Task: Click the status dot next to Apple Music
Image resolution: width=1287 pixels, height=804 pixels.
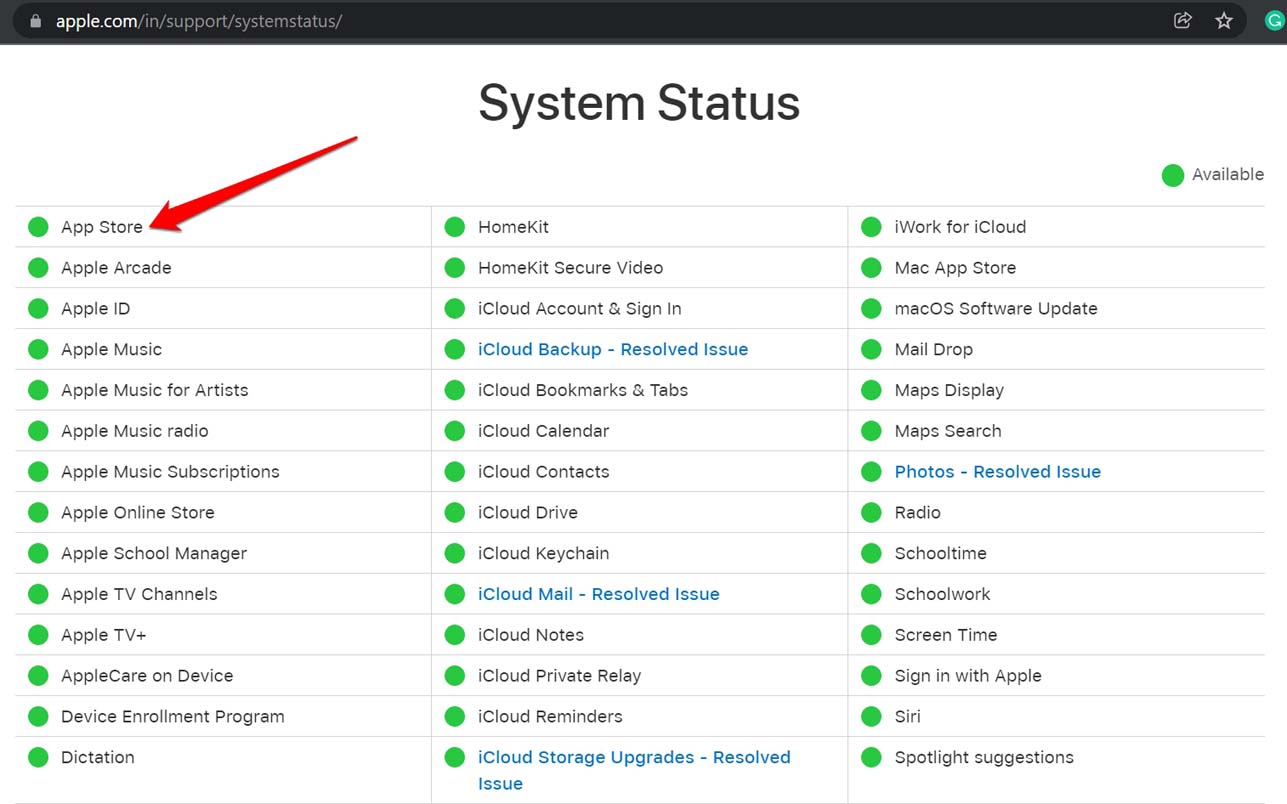Action: coord(37,349)
